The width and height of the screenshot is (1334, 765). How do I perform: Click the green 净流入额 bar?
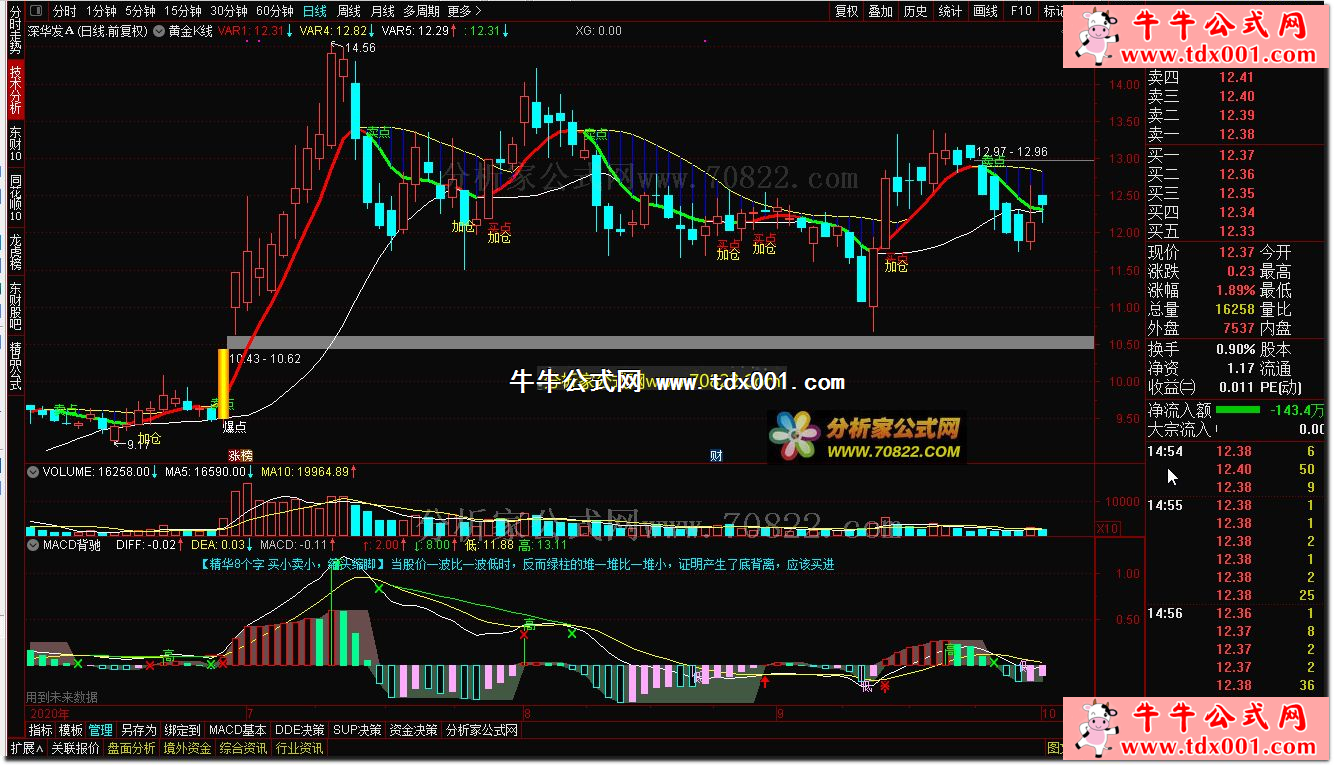1239,410
